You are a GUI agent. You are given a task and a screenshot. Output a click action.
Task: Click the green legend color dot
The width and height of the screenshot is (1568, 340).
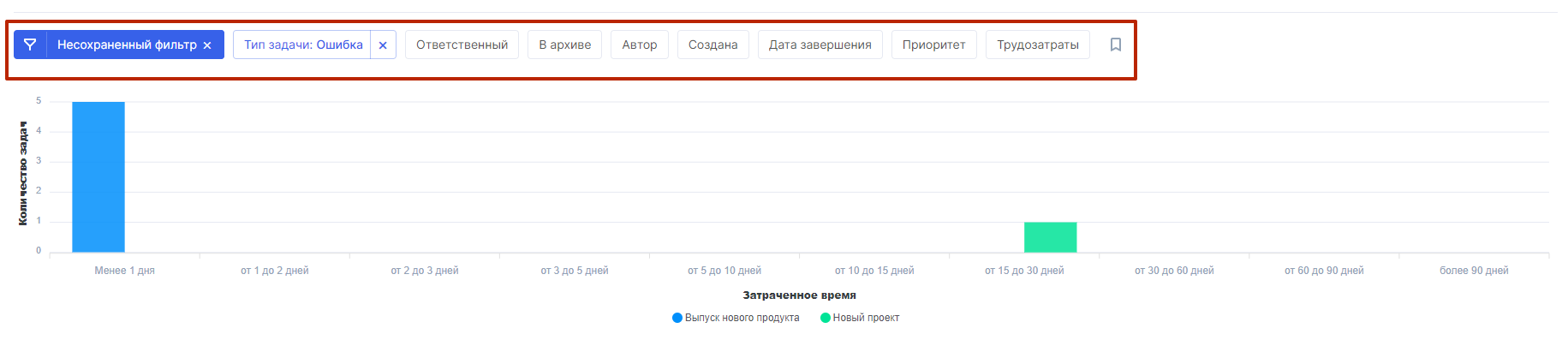coord(826,318)
